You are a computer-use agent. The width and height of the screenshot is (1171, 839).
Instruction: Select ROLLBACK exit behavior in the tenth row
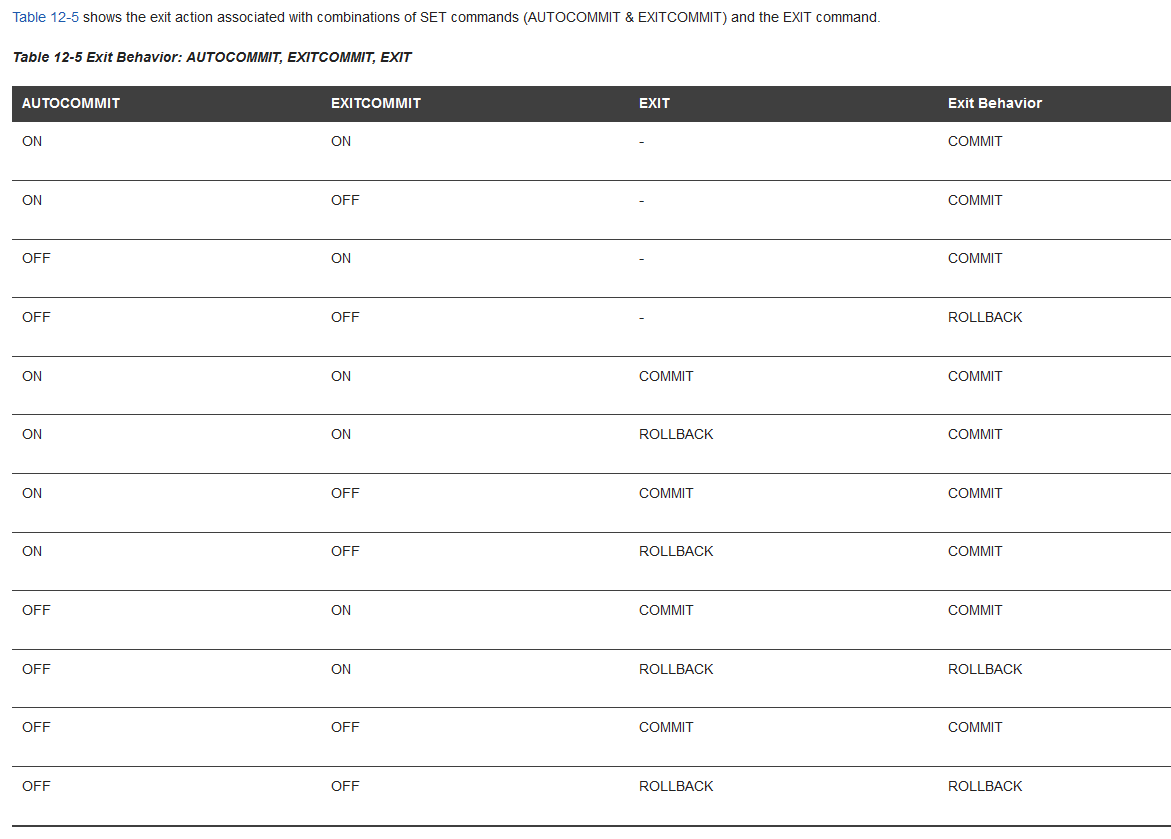click(985, 669)
